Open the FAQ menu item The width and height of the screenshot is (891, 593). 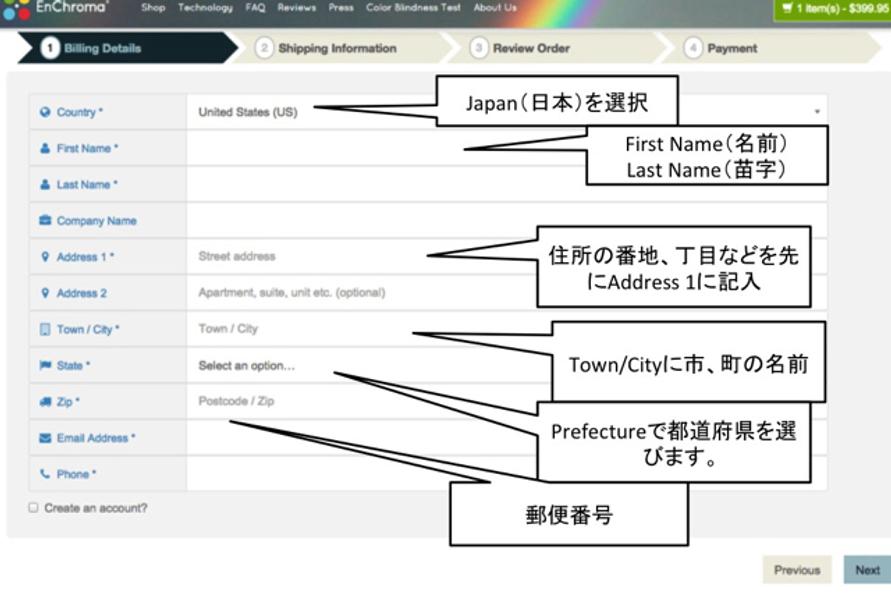coord(255,7)
